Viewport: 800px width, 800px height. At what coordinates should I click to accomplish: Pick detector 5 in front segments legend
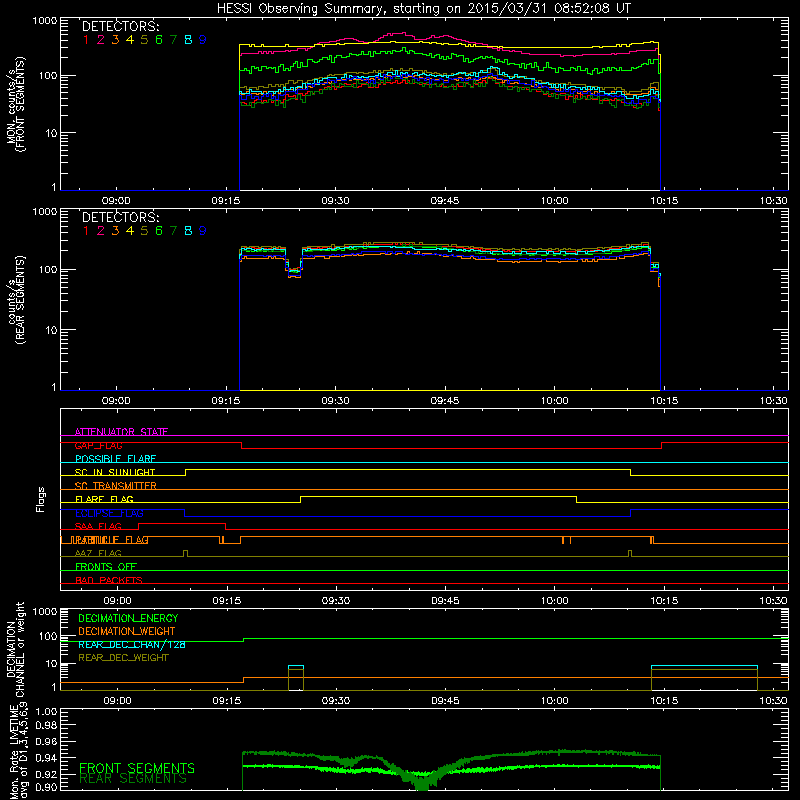tap(144, 40)
